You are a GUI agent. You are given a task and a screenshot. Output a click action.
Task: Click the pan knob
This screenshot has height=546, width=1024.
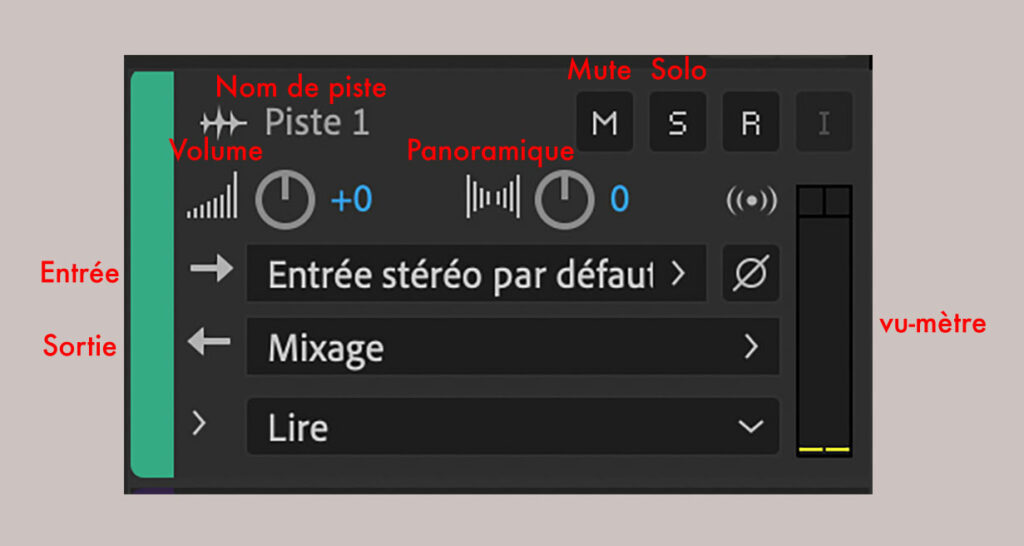coord(564,200)
